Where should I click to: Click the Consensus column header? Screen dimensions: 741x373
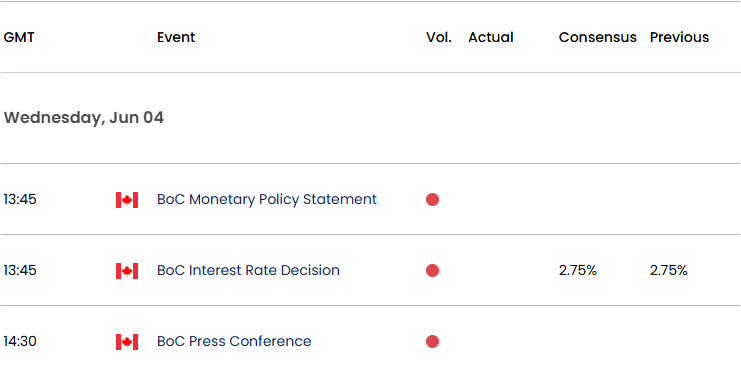[598, 37]
